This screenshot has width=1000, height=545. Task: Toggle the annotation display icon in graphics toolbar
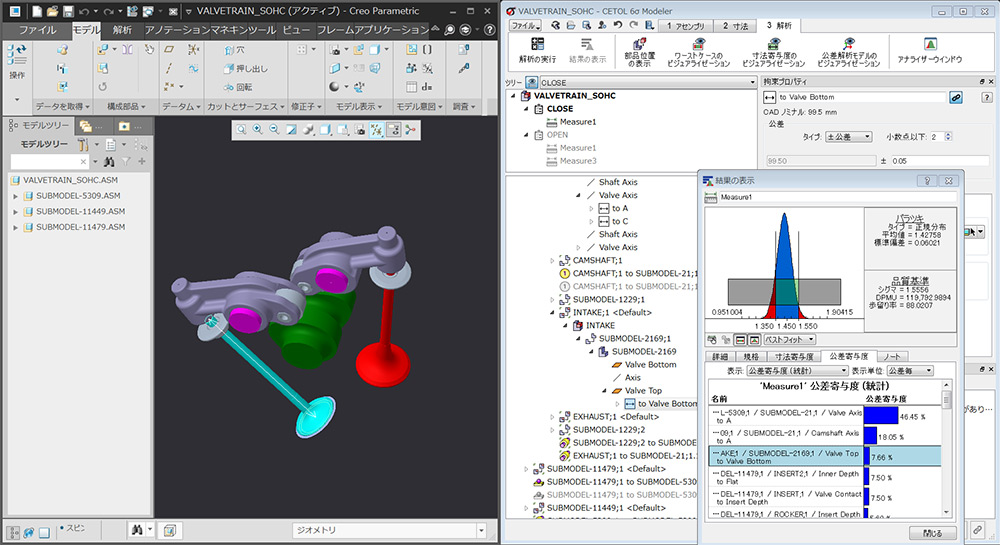[x=393, y=129]
